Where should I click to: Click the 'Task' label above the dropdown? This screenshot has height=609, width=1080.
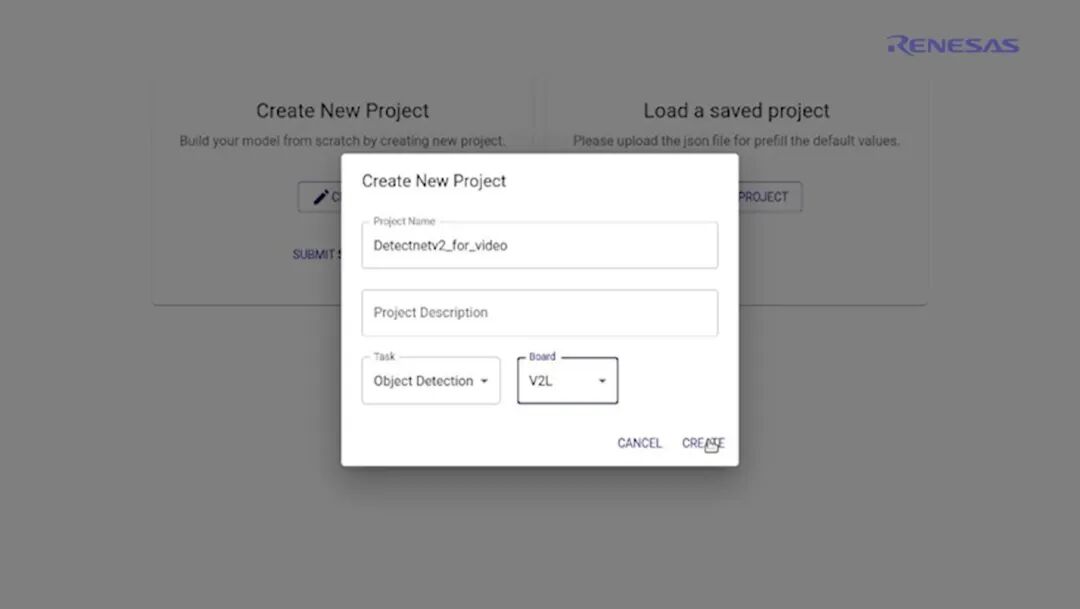[x=384, y=356]
